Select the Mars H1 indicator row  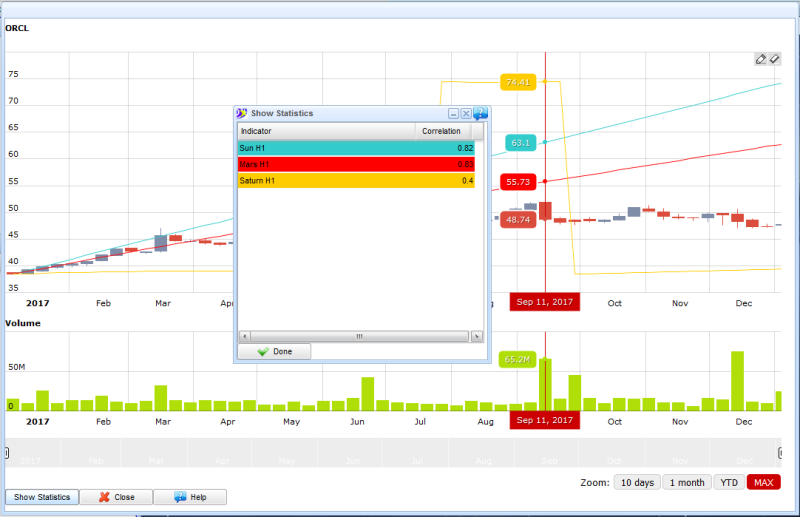pyautogui.click(x=355, y=164)
